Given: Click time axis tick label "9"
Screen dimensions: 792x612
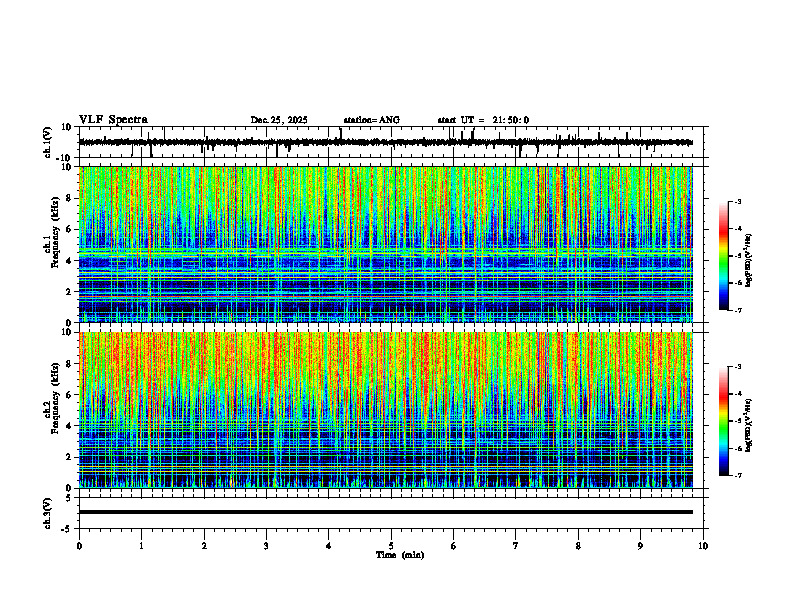Looking at the screenshot, I should coord(640,546).
